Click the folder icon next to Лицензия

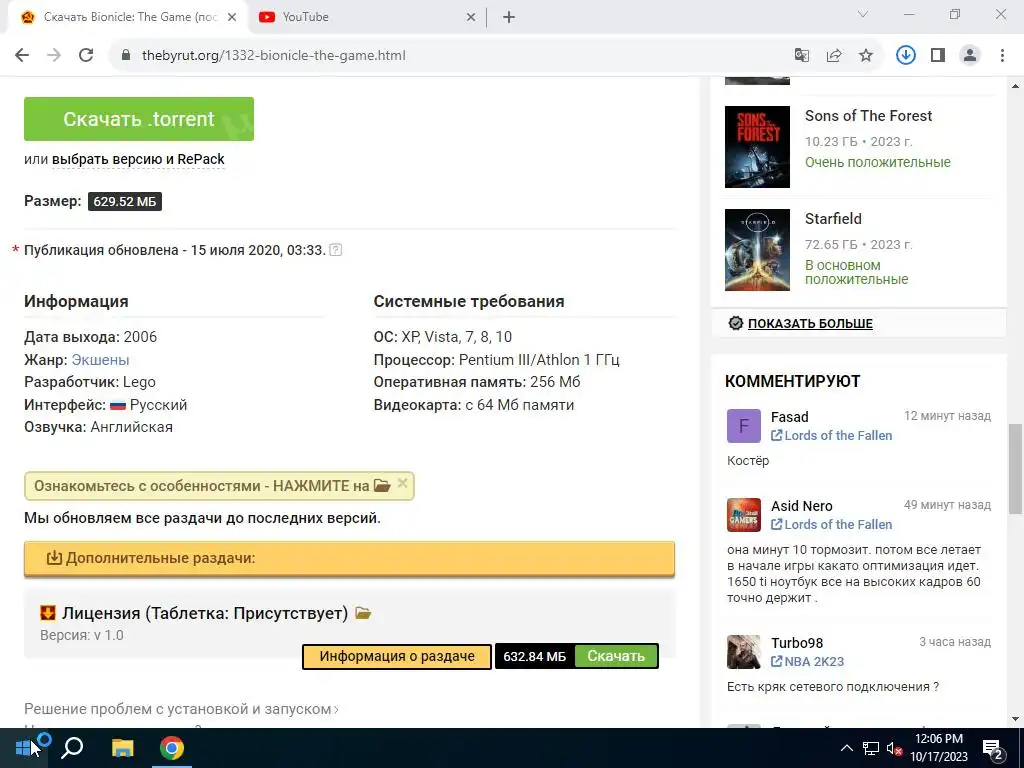(363, 613)
